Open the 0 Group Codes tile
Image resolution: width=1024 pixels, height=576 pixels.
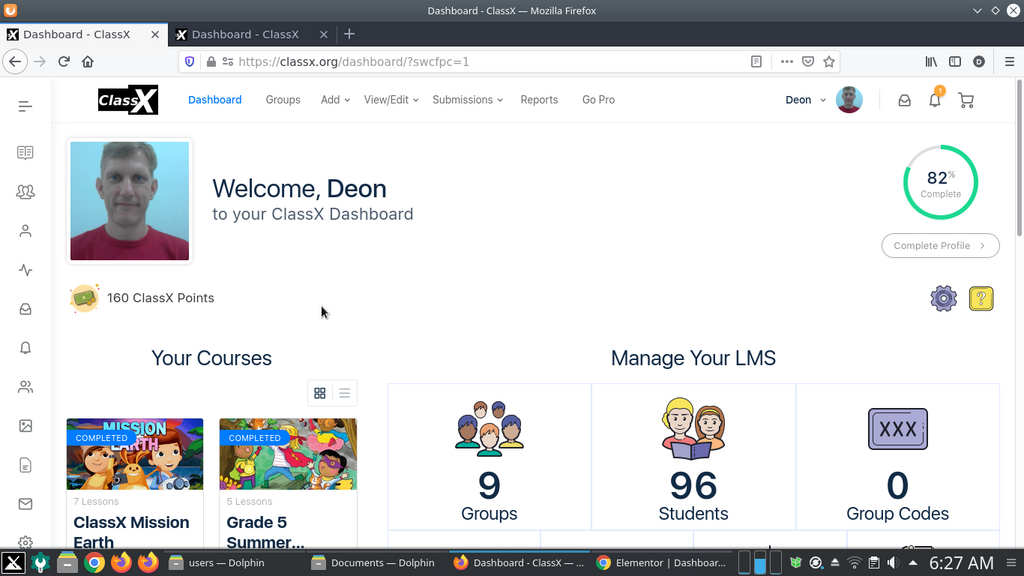[x=897, y=457]
